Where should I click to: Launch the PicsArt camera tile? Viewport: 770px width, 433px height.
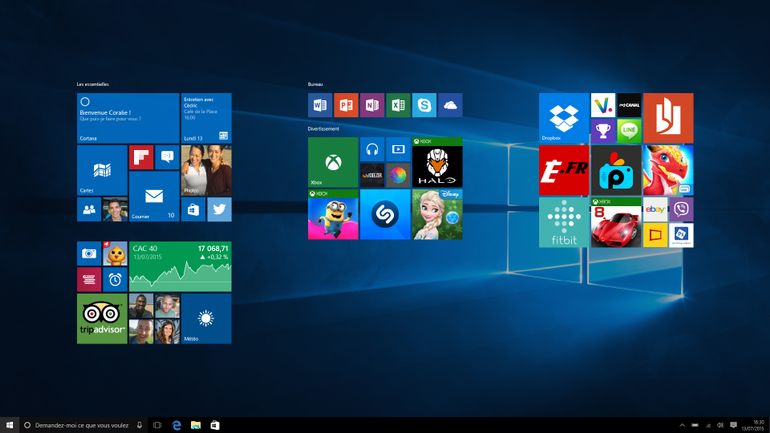616,170
